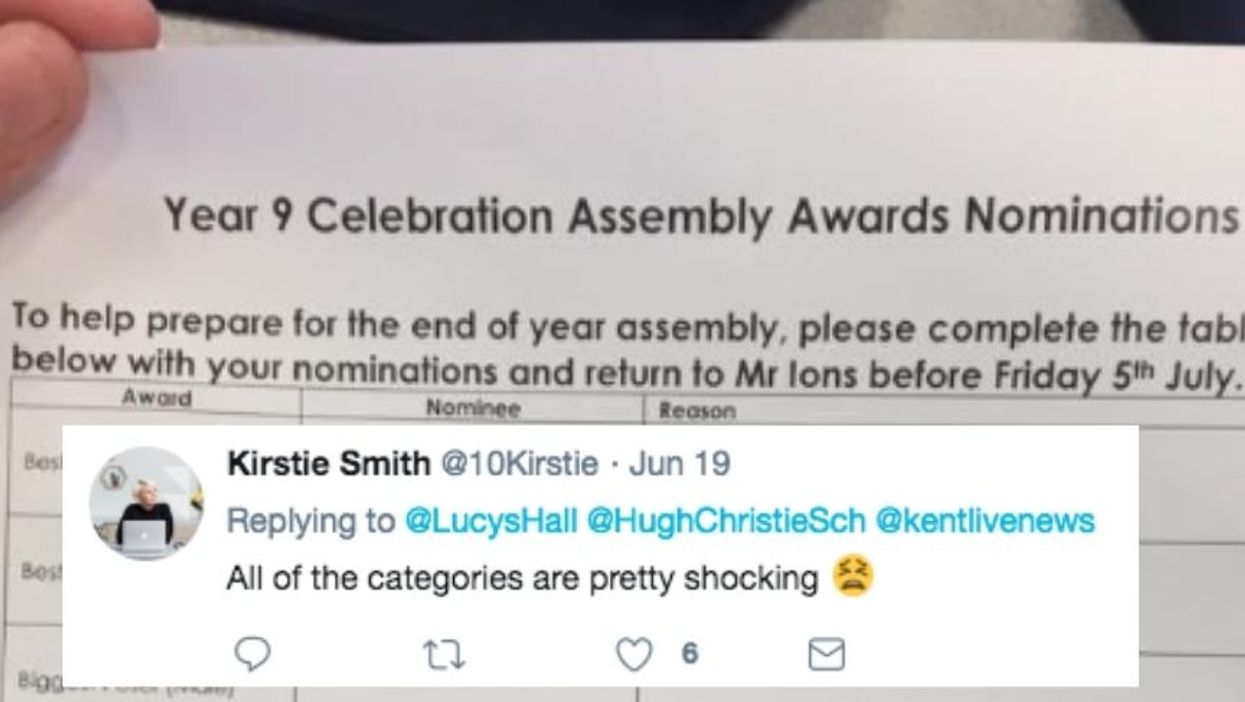This screenshot has height=702, width=1245.
Task: Open the @HughChristieSch mention
Action: click(725, 521)
